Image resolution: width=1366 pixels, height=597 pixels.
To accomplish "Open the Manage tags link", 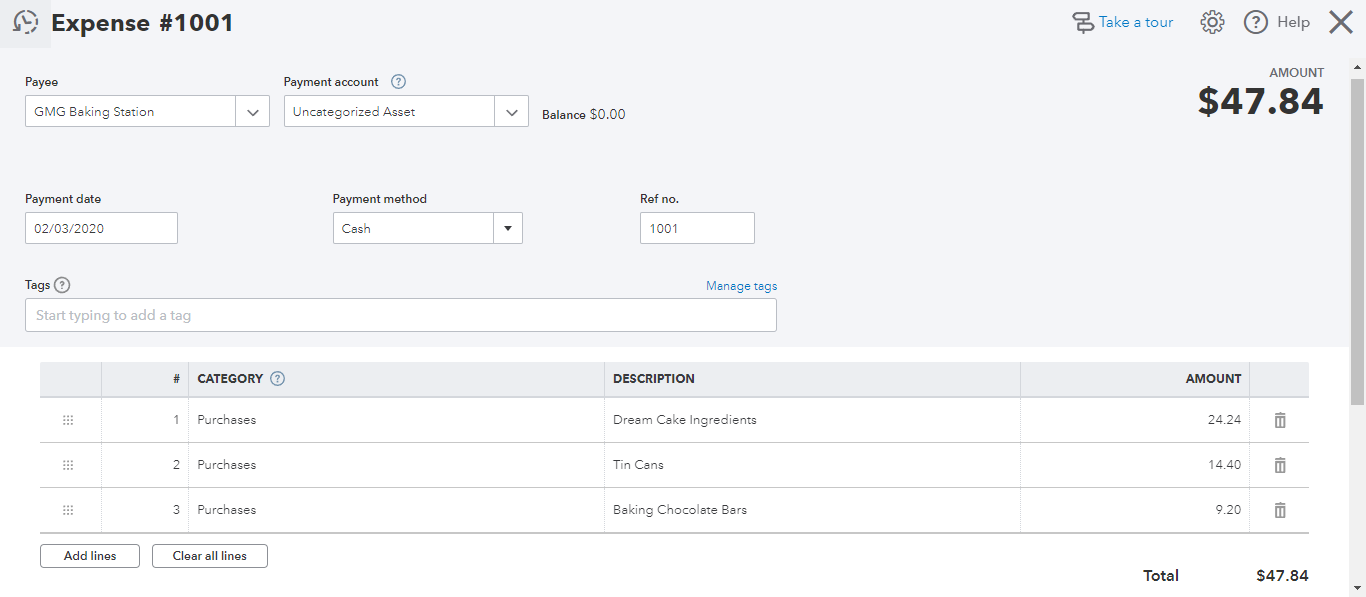I will coord(741,286).
